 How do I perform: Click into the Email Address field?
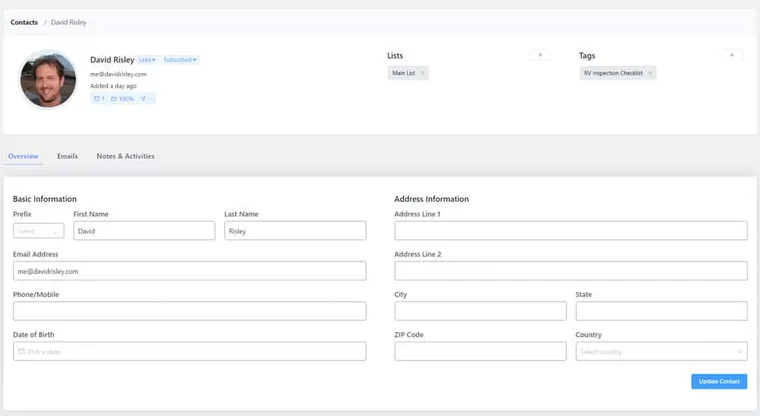(190, 271)
